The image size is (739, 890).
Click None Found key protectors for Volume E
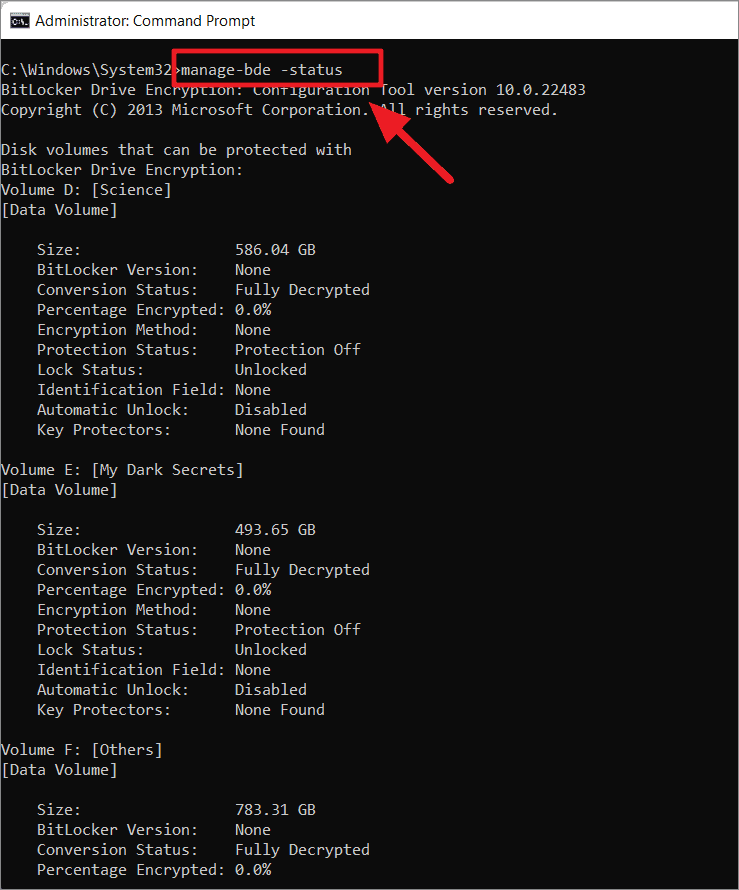[280, 710]
